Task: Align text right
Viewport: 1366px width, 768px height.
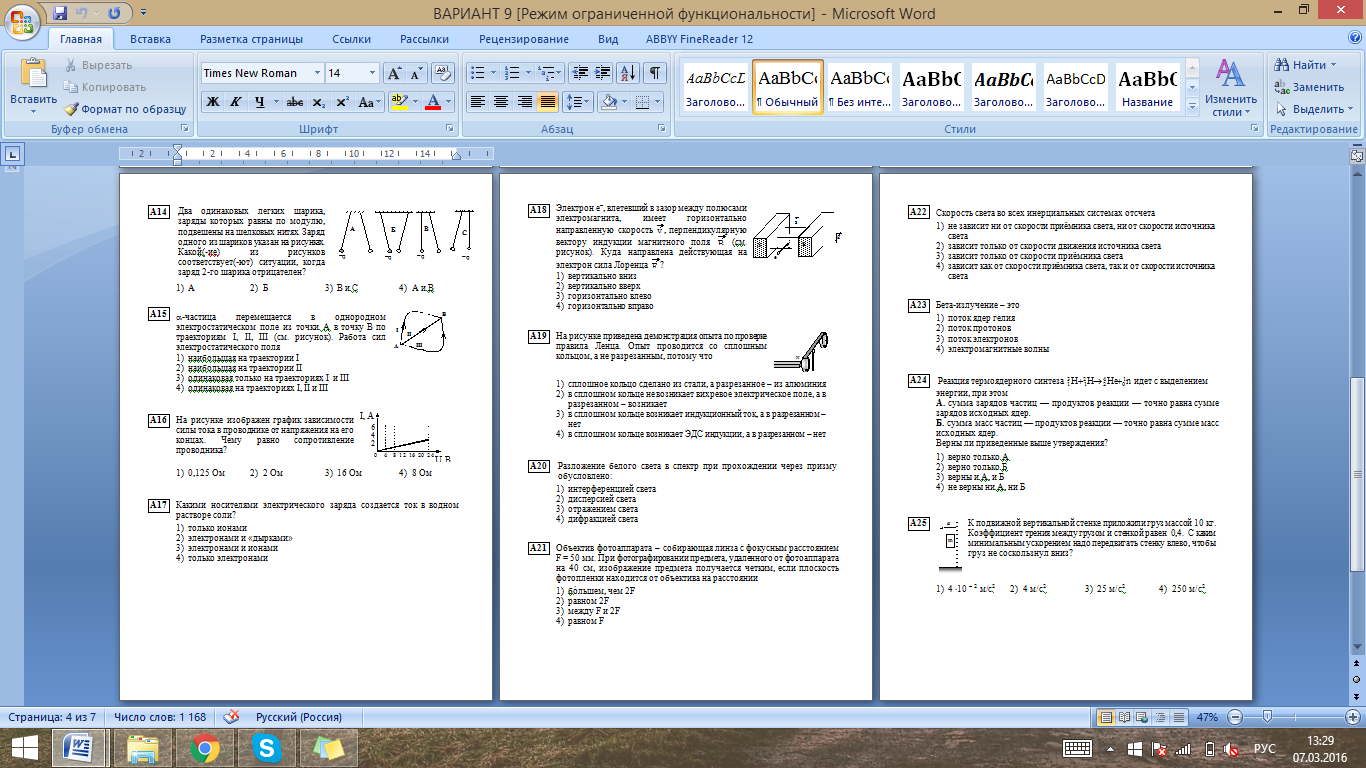Action: tap(524, 102)
